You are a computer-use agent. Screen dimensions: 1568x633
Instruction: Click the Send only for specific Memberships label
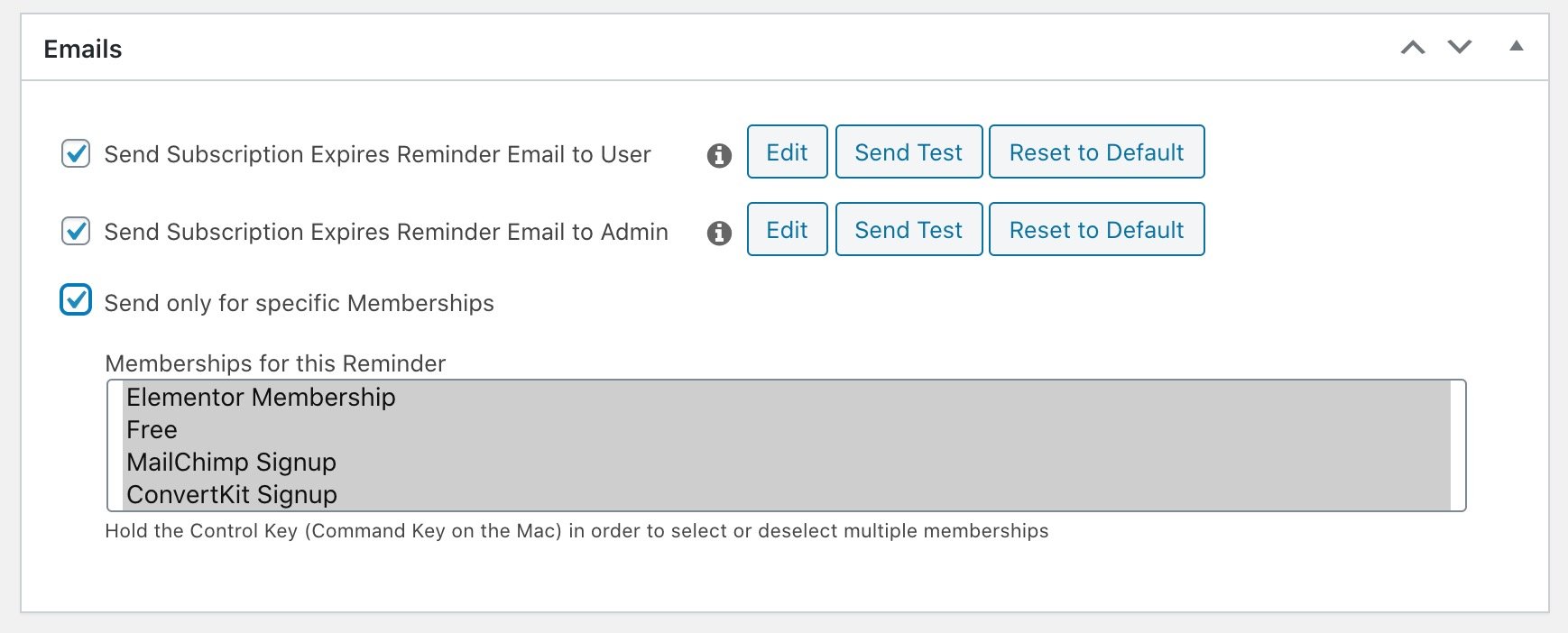pyautogui.click(x=299, y=303)
